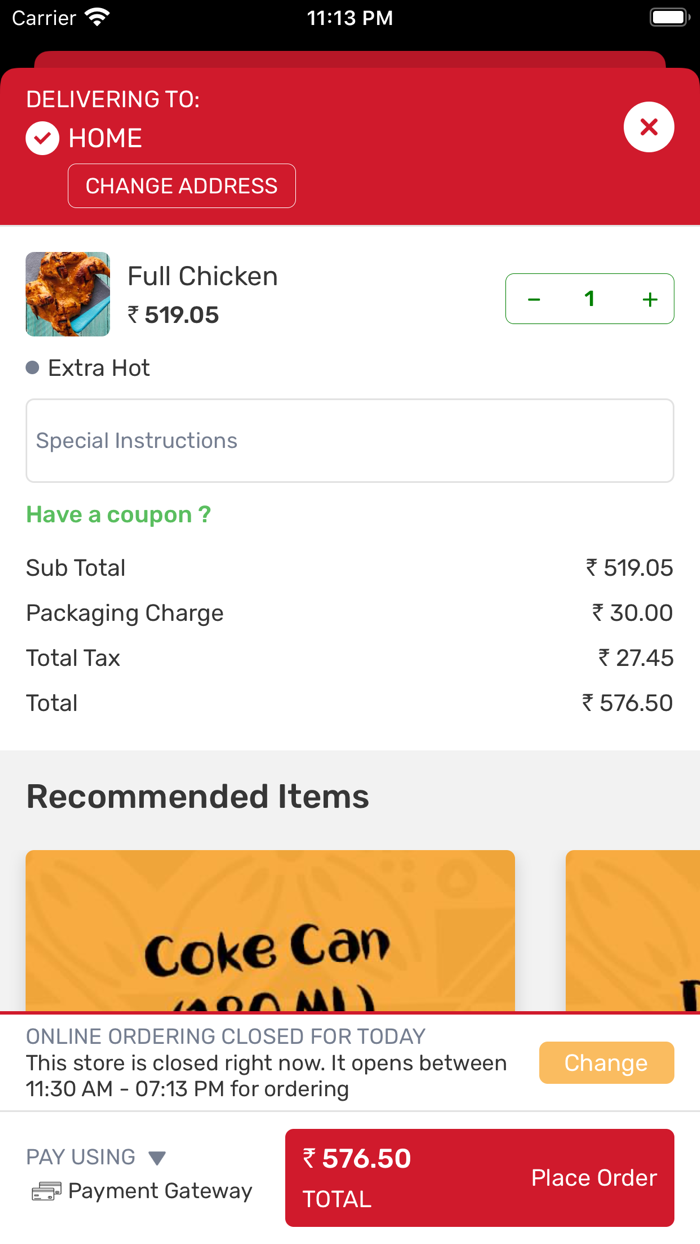Screen dimensions: 700x1244
Task: Open the coupon entry via Have a coupon link
Action: pyautogui.click(x=118, y=514)
